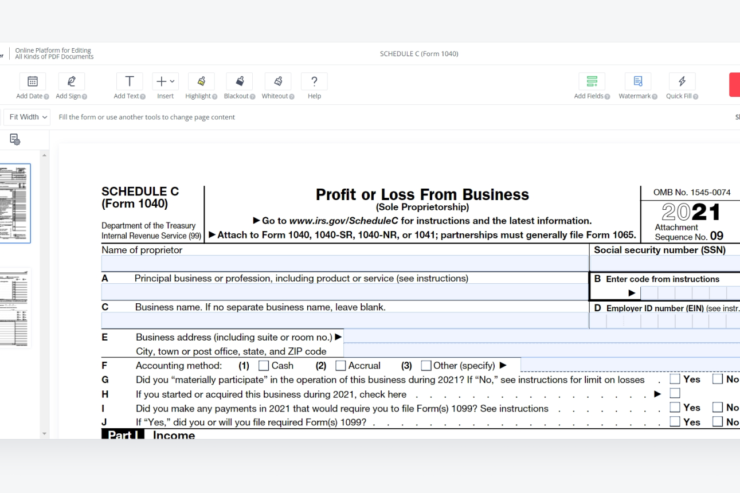Open the Add Sign tool
Image resolution: width=740 pixels, height=493 pixels.
71,86
